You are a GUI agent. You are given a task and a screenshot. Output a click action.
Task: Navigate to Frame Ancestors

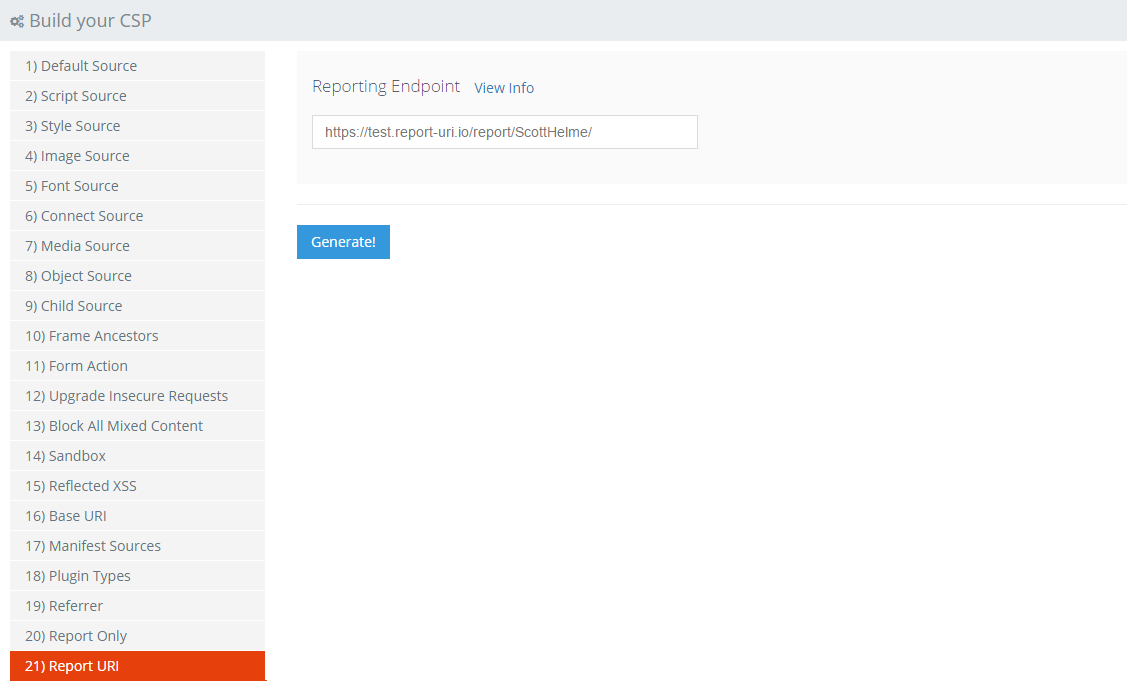(137, 336)
